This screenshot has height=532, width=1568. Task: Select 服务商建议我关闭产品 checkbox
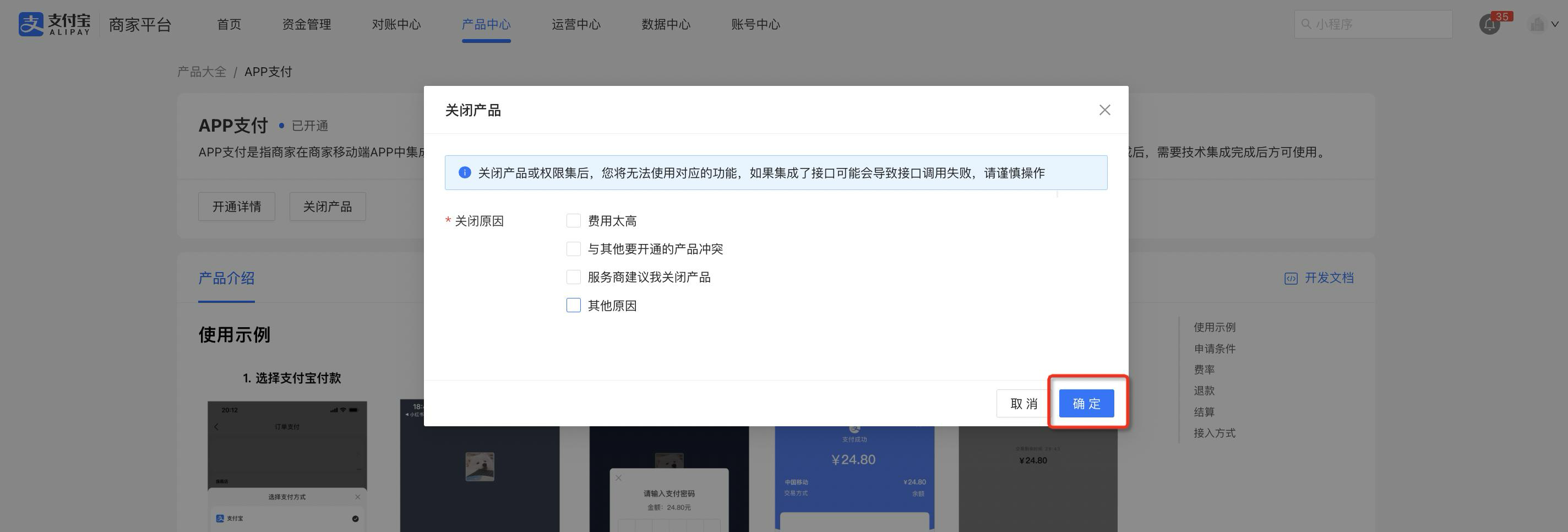[x=573, y=278]
